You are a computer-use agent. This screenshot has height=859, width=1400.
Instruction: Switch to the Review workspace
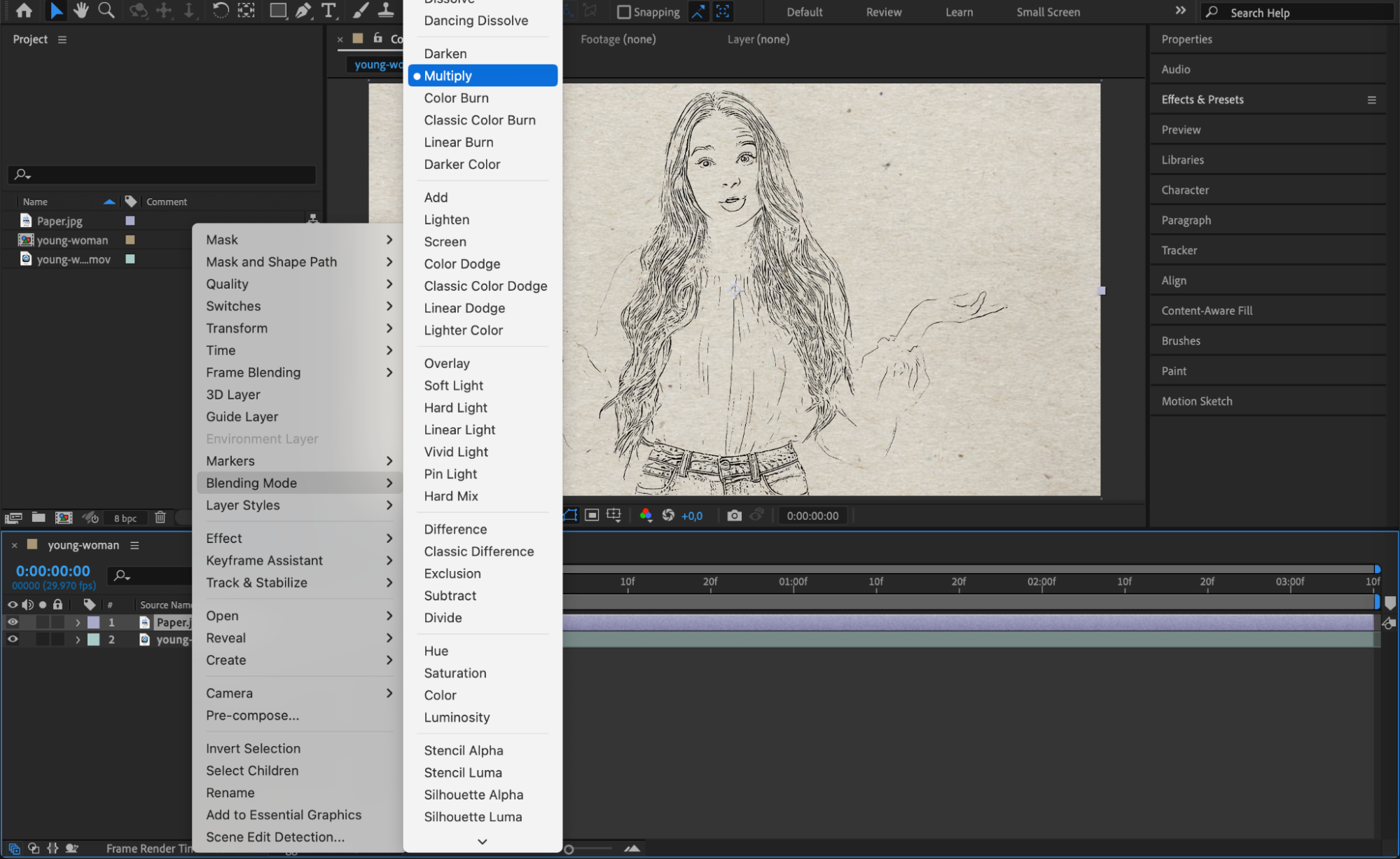tap(883, 12)
